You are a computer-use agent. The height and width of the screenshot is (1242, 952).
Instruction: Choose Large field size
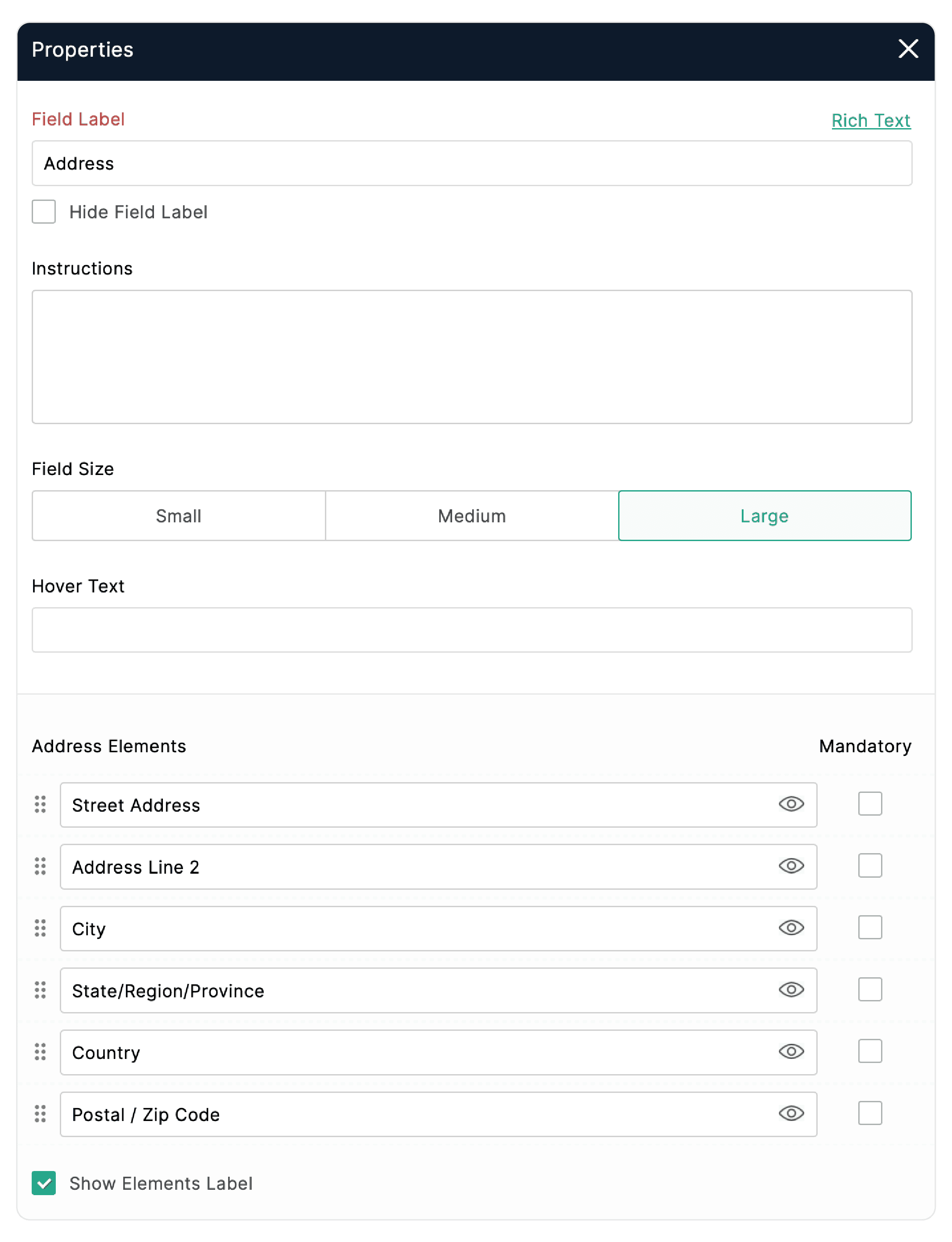coord(765,516)
